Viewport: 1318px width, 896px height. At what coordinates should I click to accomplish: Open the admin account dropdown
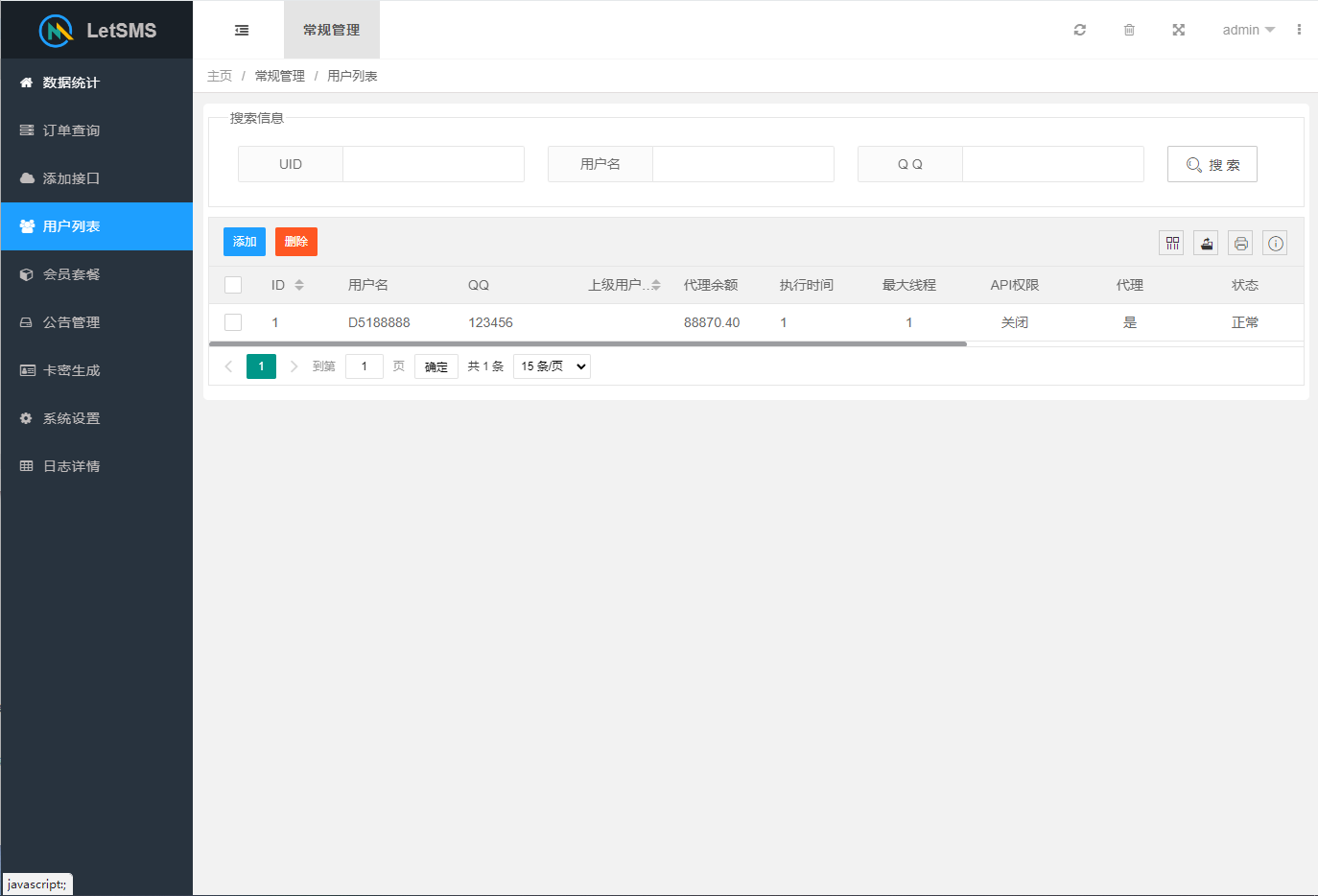point(1247,30)
